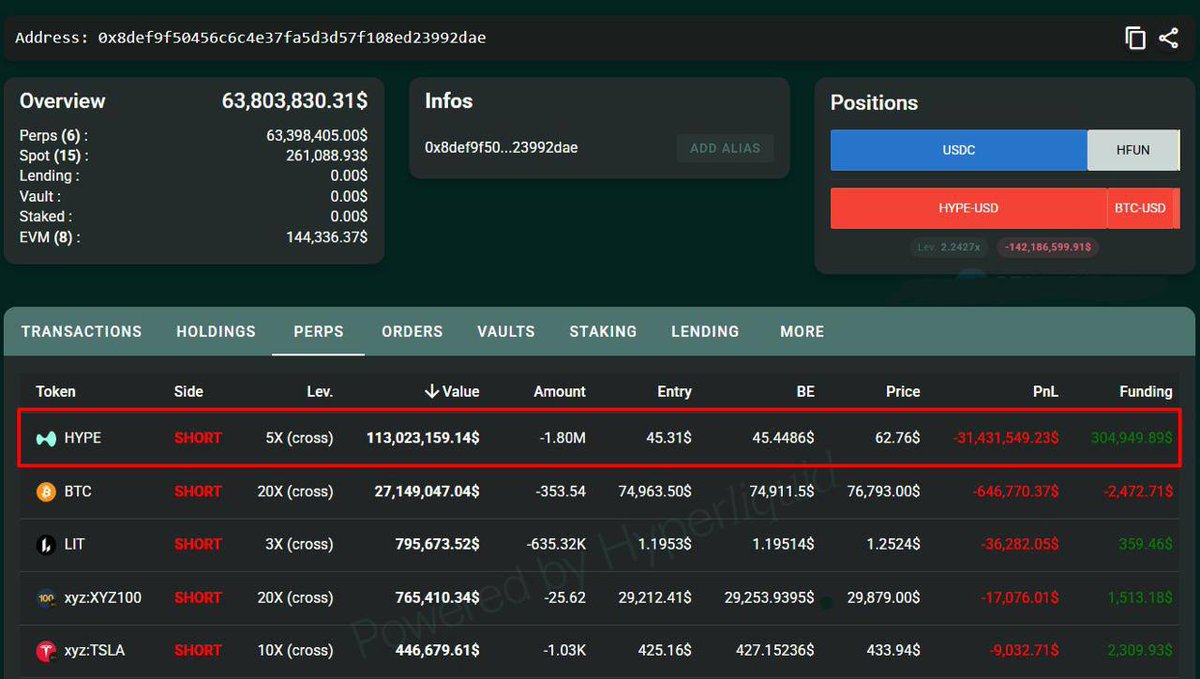Click the Token column header
This screenshot has height=679, width=1200.
[56, 391]
